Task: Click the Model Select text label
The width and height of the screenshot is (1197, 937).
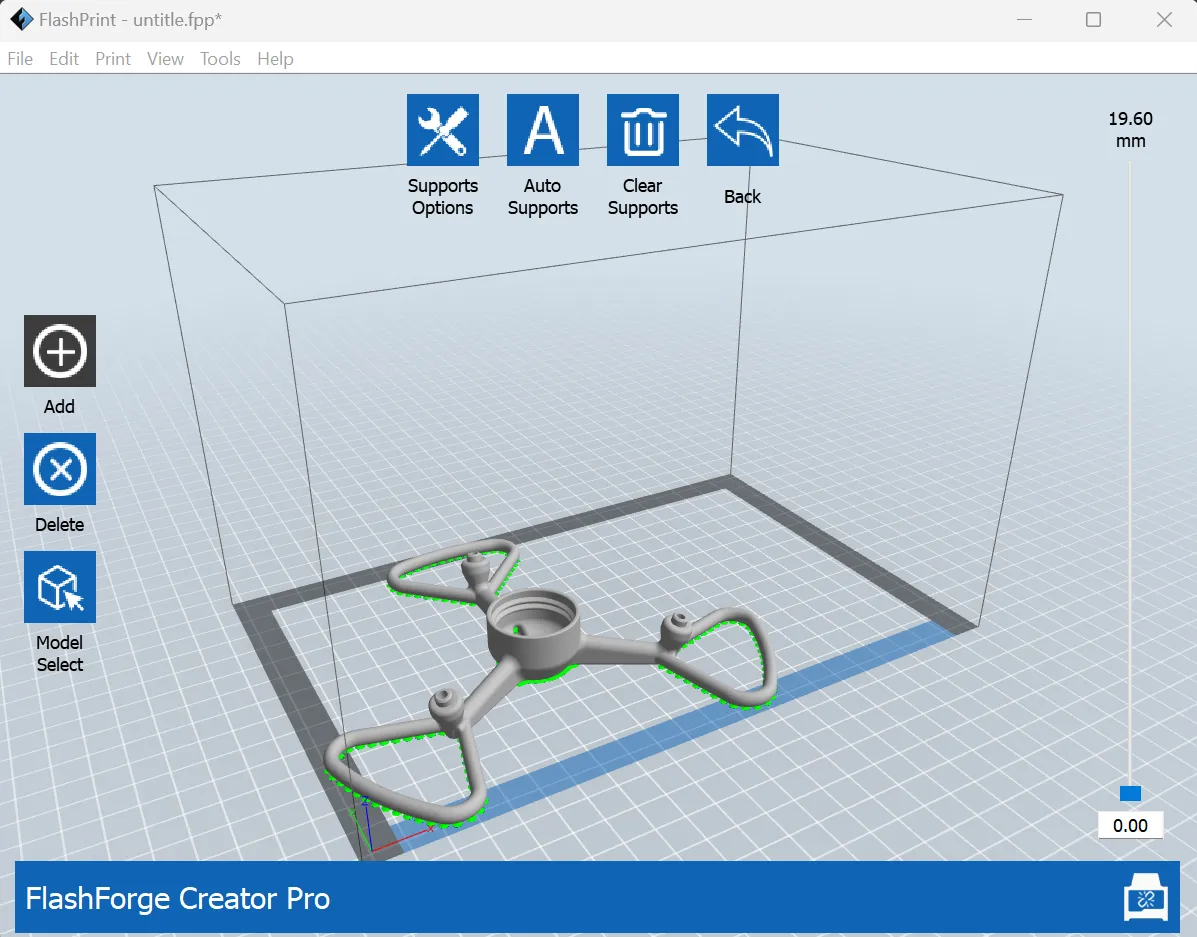Action: (60, 654)
